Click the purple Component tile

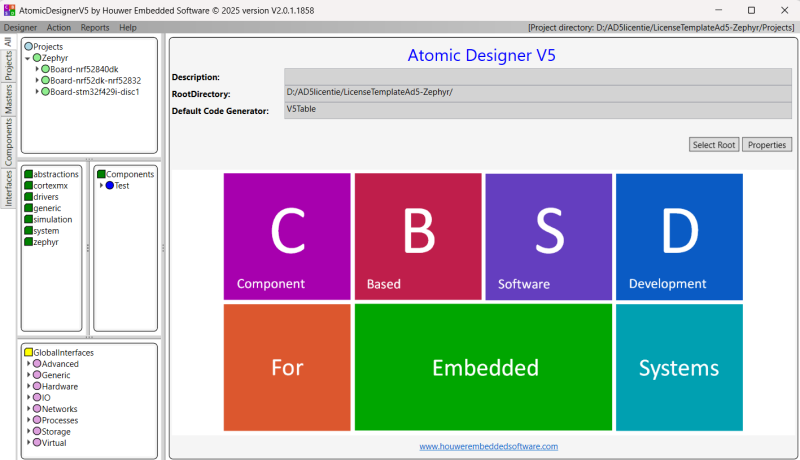point(287,237)
